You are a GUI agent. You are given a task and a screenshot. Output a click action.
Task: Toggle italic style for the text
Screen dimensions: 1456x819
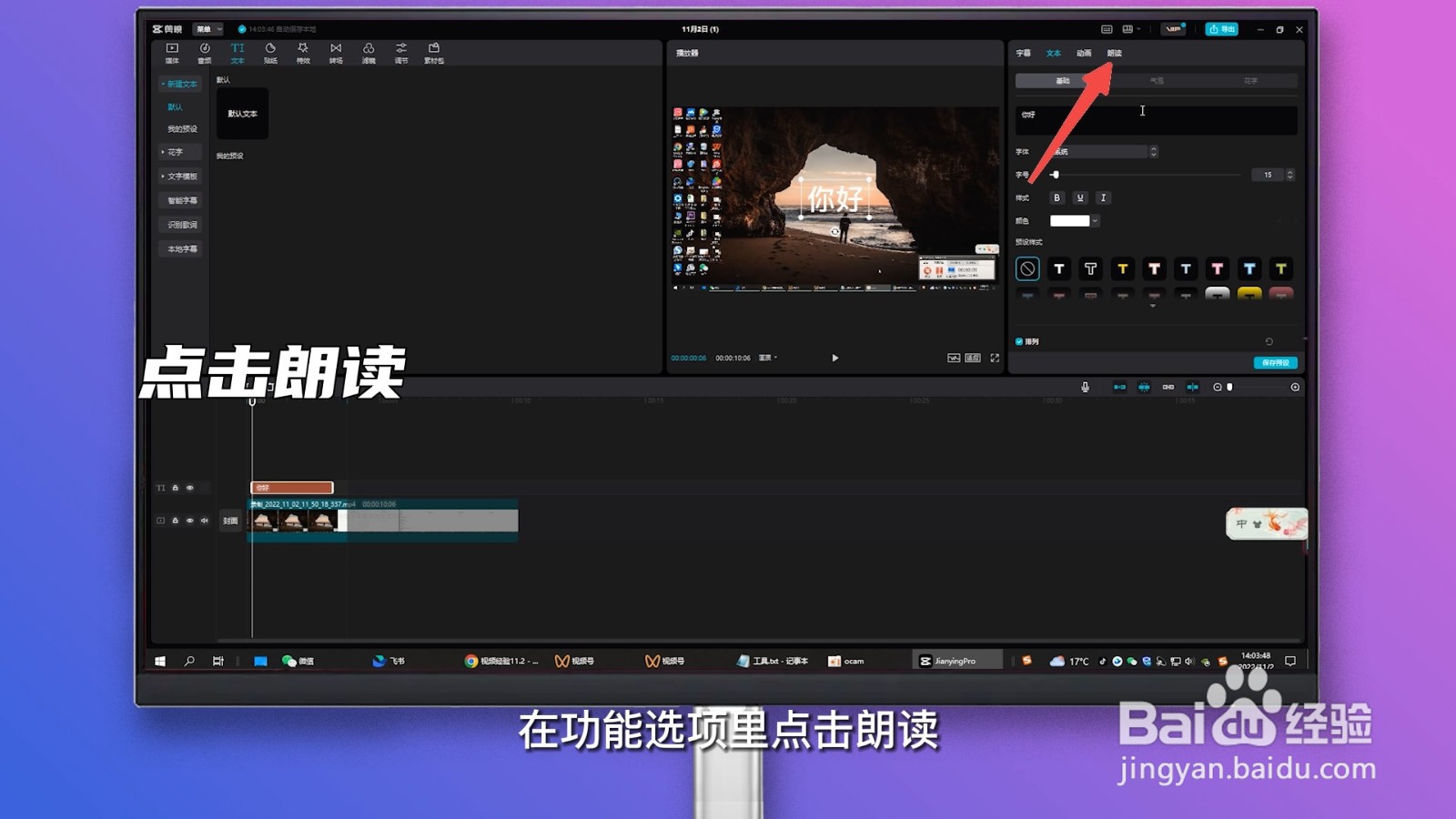(1103, 197)
